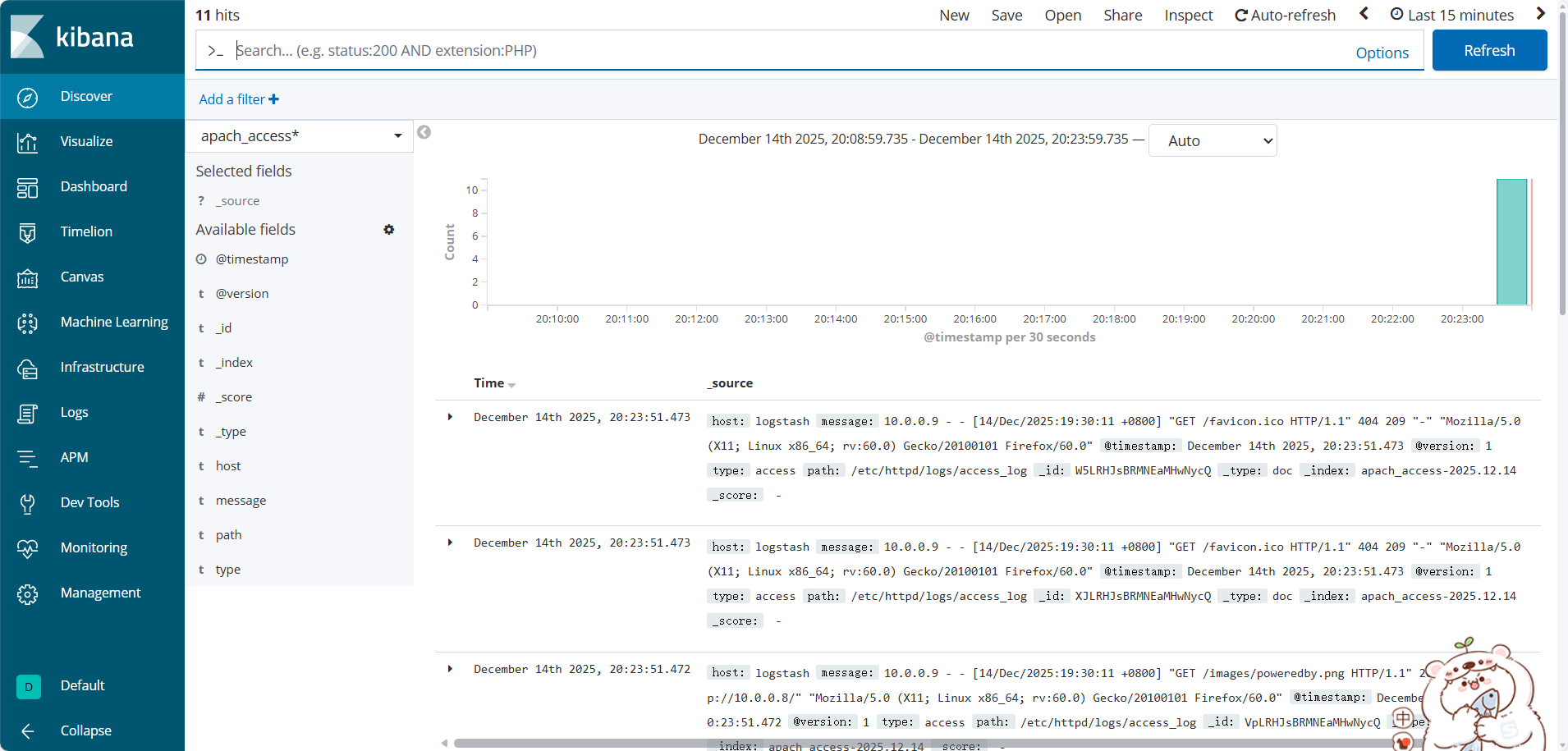Click the Kibana logo
Image resolution: width=1568 pixels, height=751 pixels.
pyautogui.click(x=71, y=37)
